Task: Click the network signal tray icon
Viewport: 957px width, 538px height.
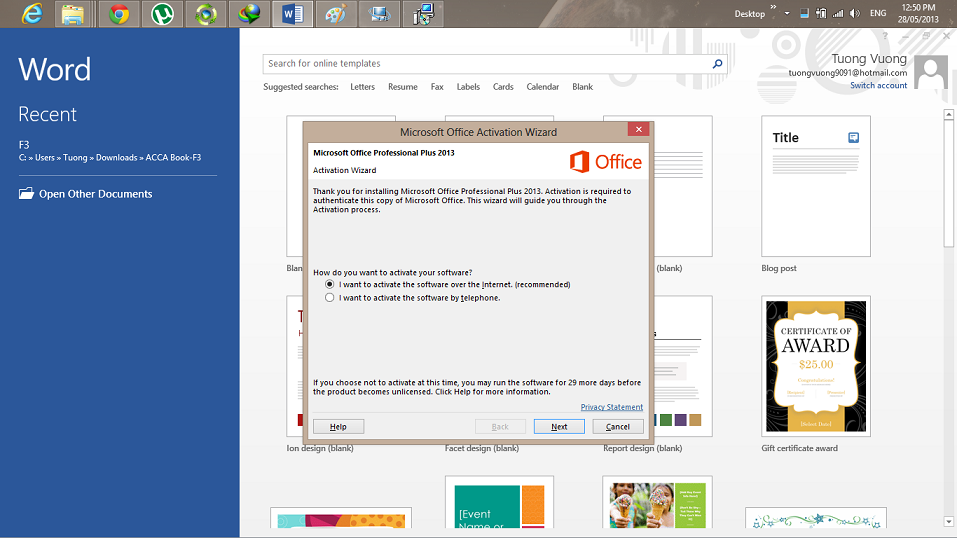Action: pos(838,13)
